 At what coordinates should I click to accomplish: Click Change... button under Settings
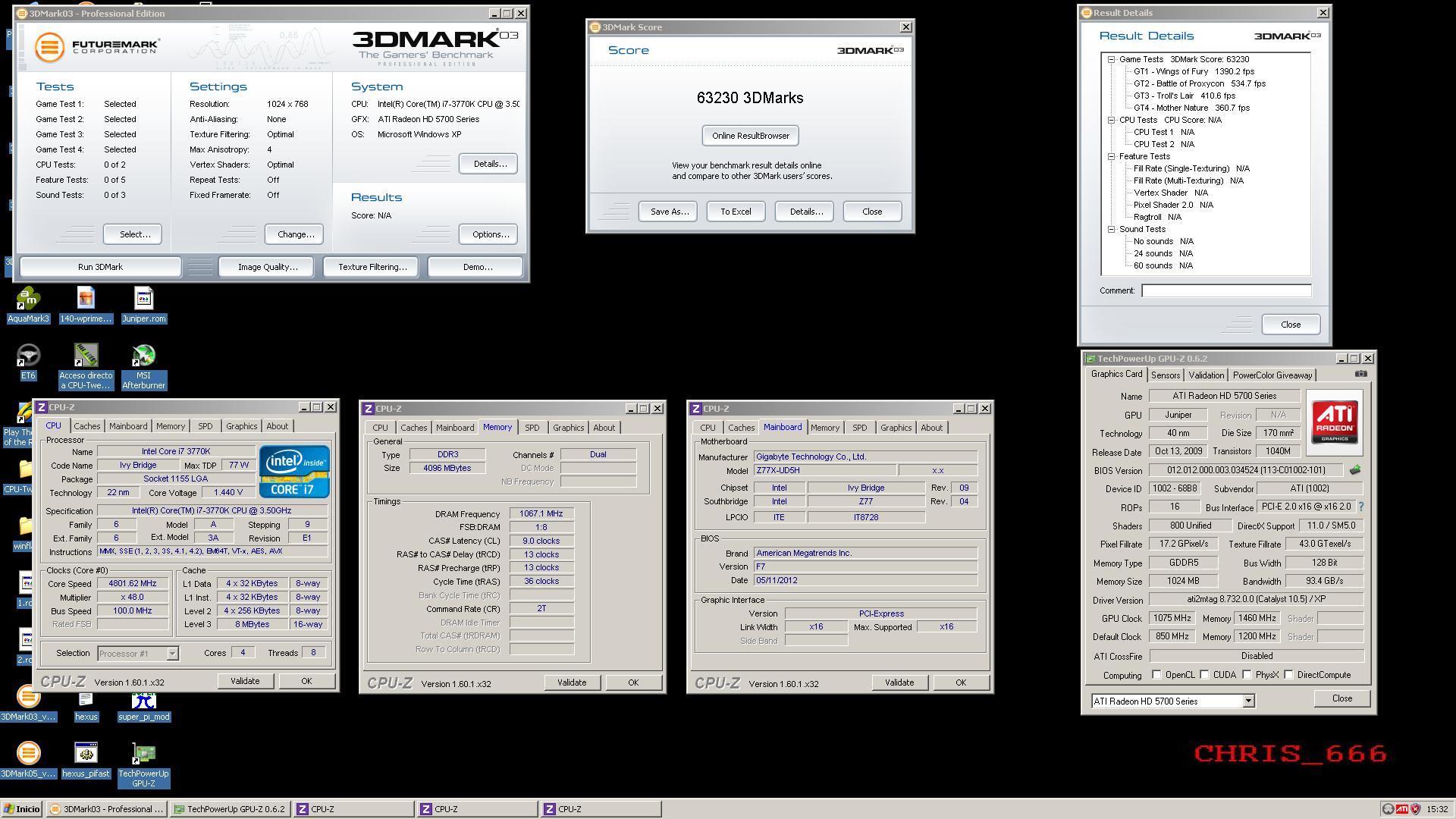click(295, 234)
